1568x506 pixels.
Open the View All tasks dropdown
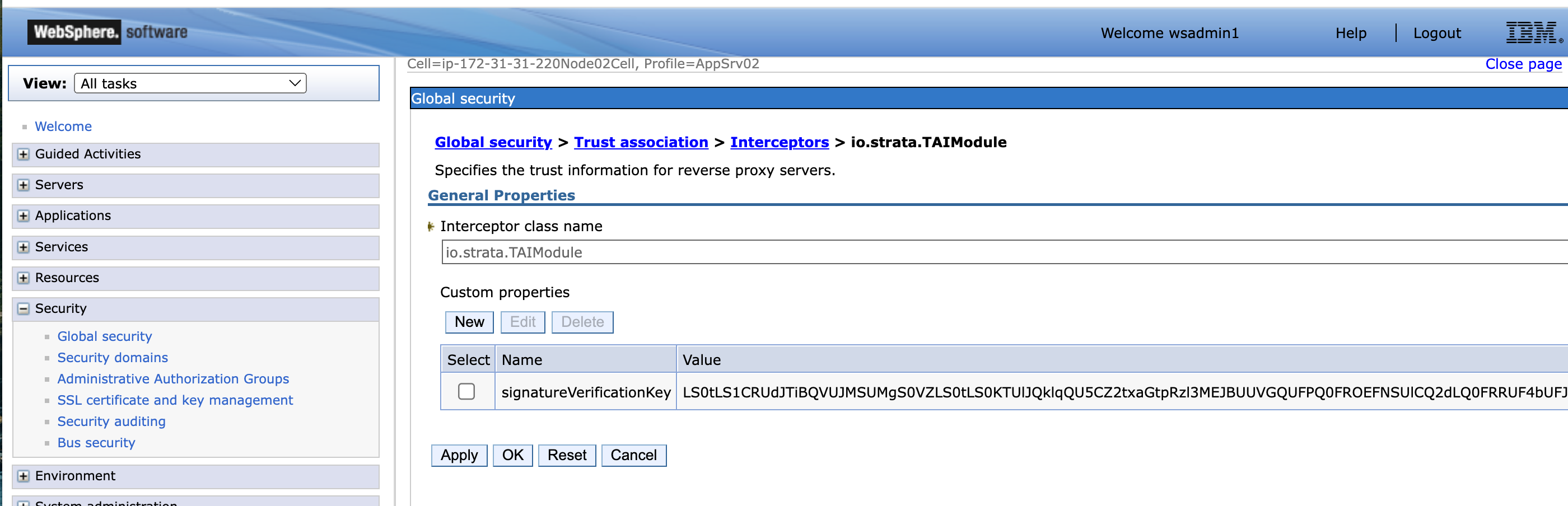(190, 83)
